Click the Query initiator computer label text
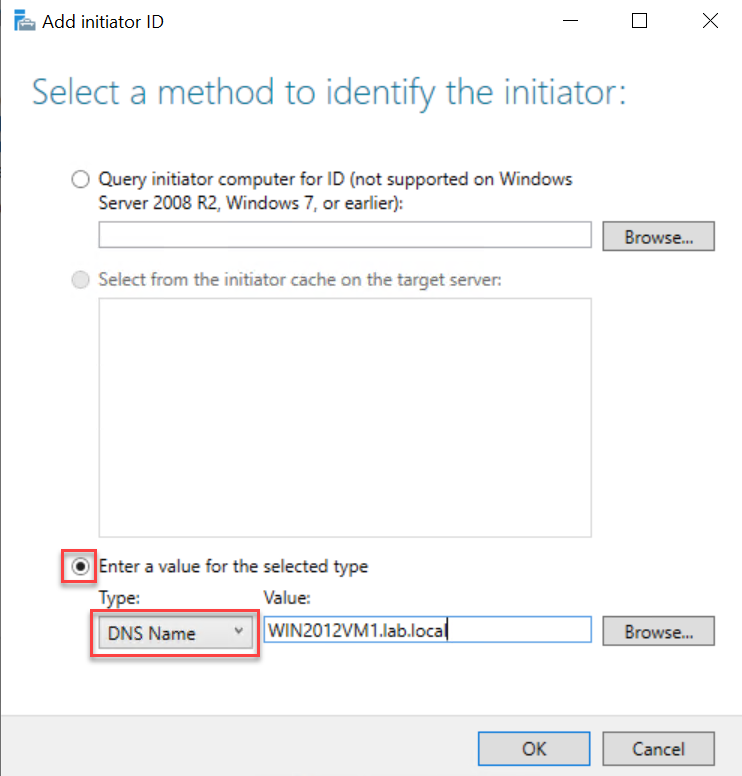This screenshot has height=776, width=742. 335,191
